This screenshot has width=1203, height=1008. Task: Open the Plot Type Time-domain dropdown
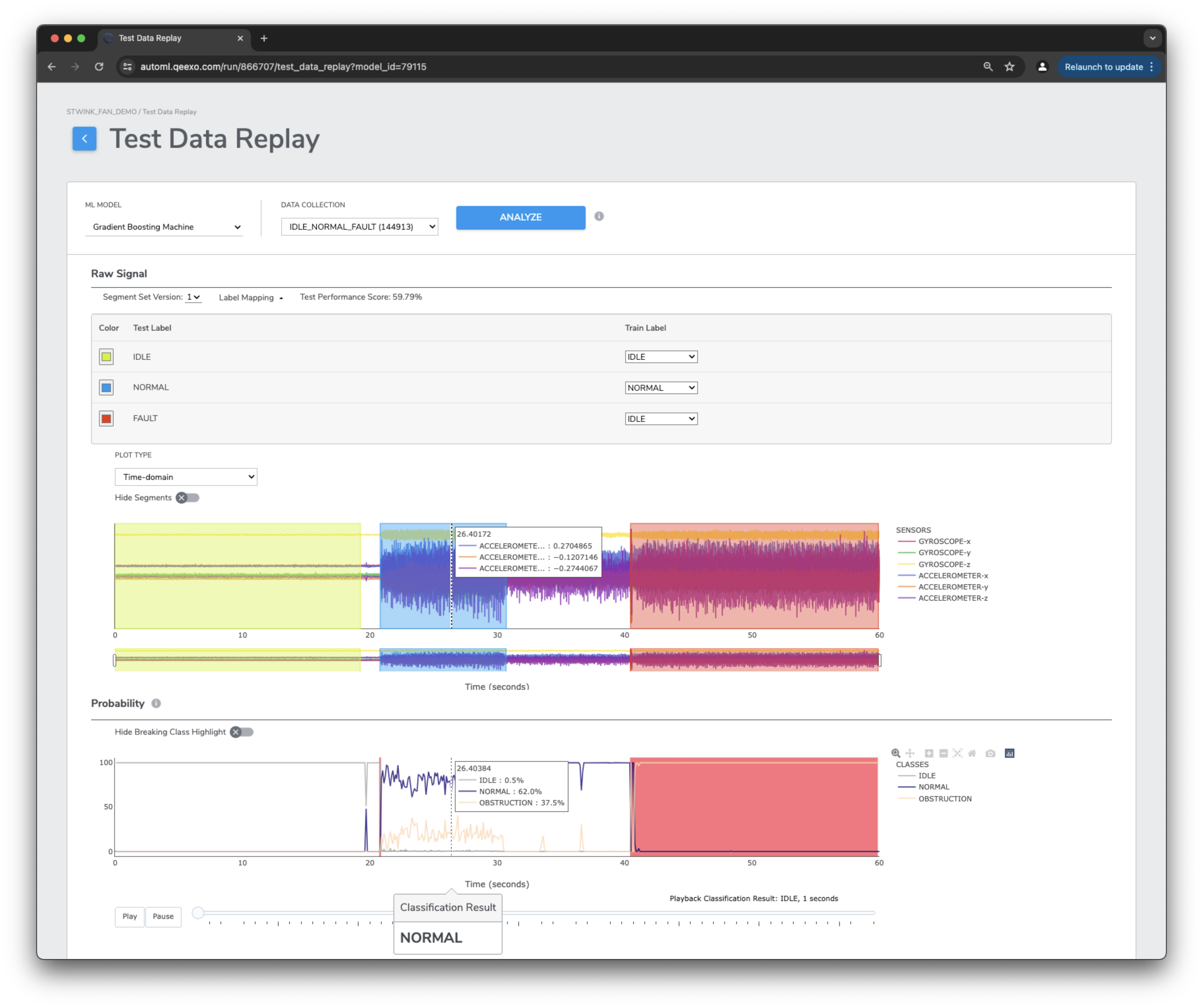tap(186, 477)
